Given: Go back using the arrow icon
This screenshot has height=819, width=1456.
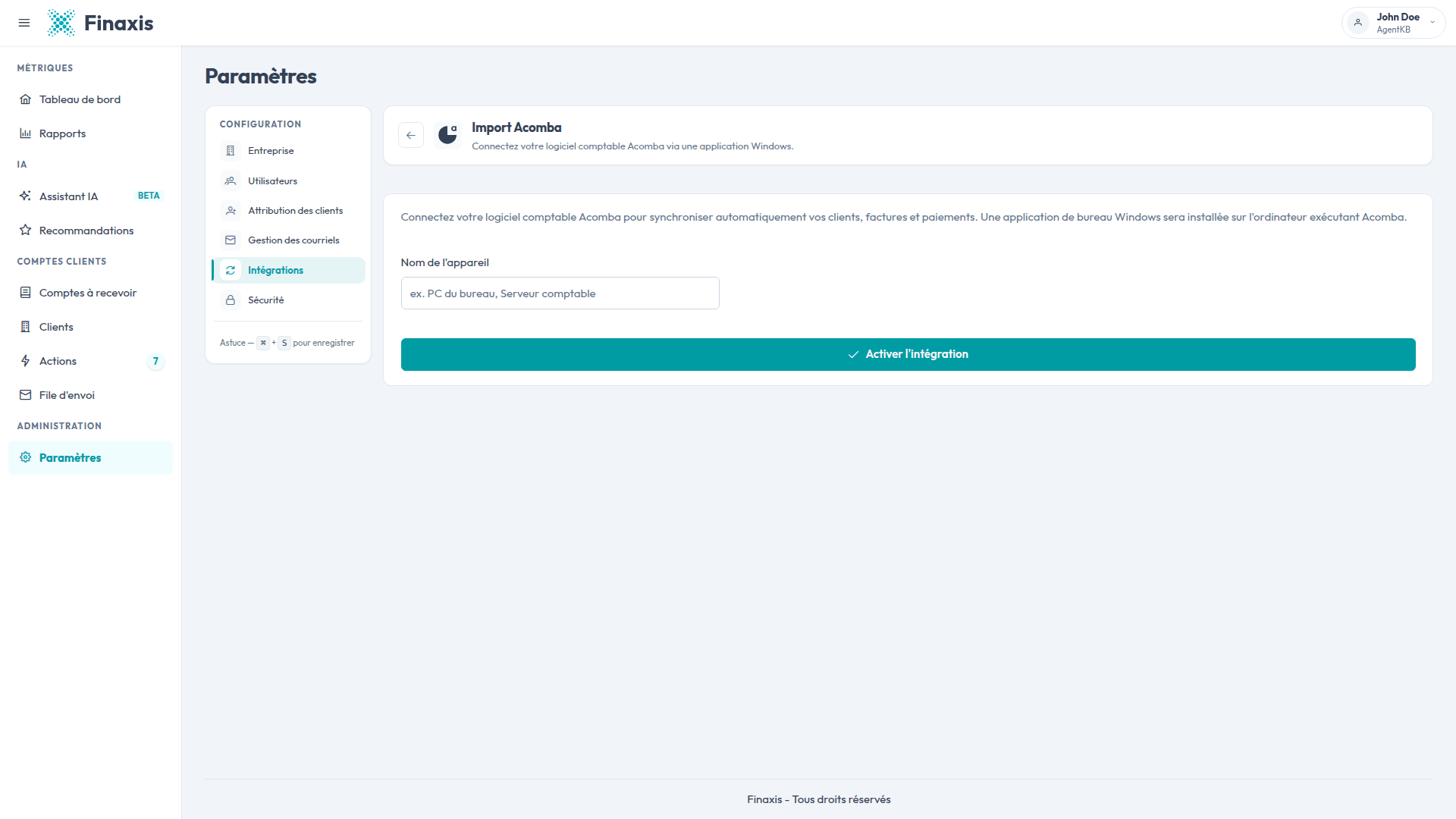Looking at the screenshot, I should tap(411, 135).
